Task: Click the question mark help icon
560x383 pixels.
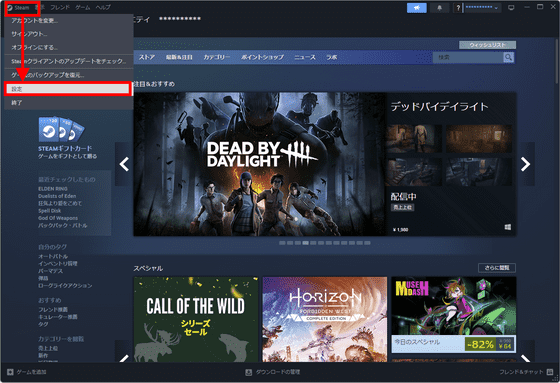Action: [x=458, y=8]
